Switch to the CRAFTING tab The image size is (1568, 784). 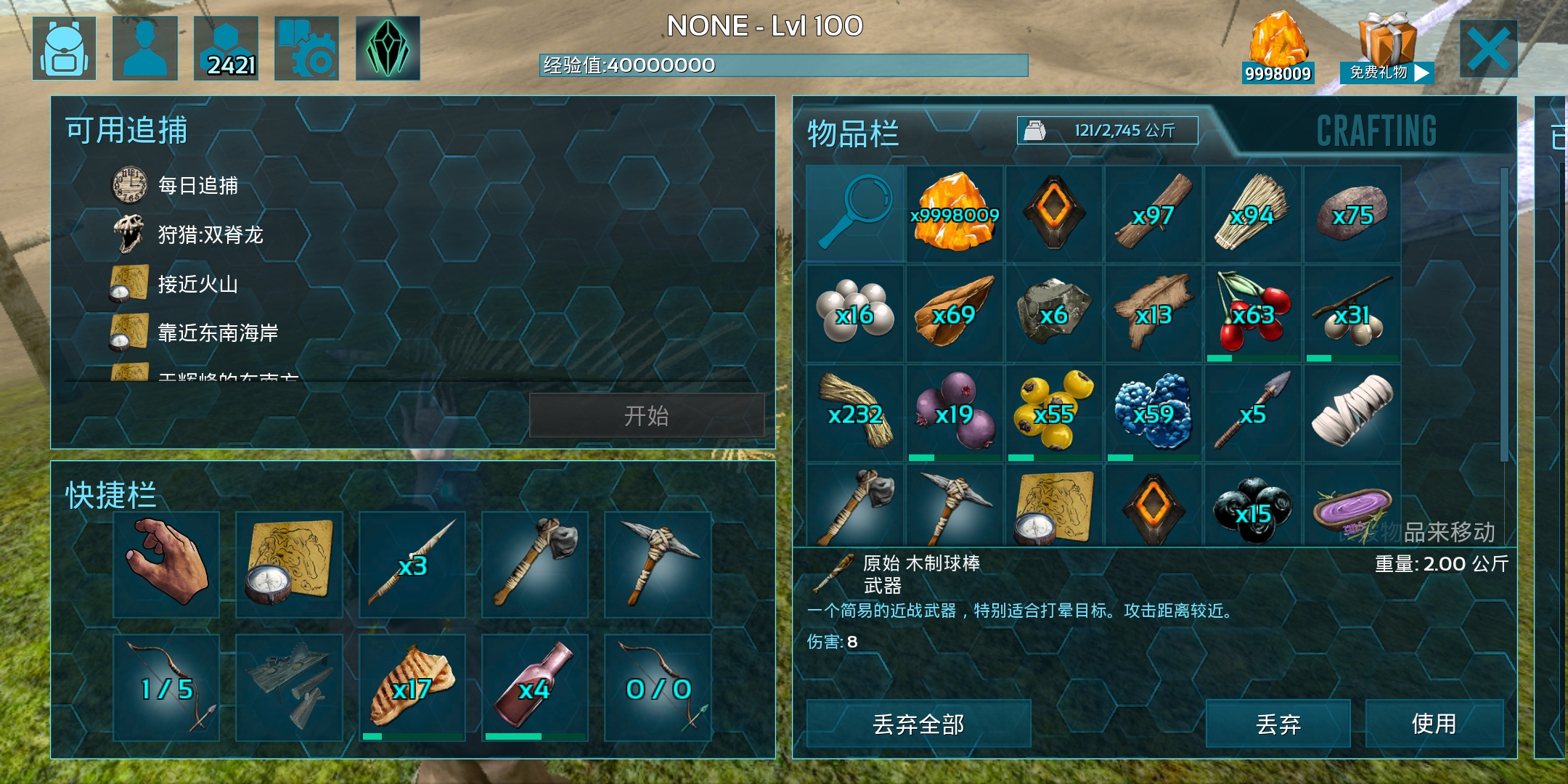[x=1376, y=131]
